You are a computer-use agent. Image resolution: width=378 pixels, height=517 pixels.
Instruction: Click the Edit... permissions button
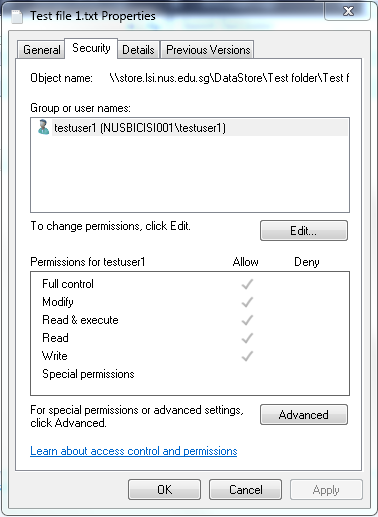click(304, 231)
